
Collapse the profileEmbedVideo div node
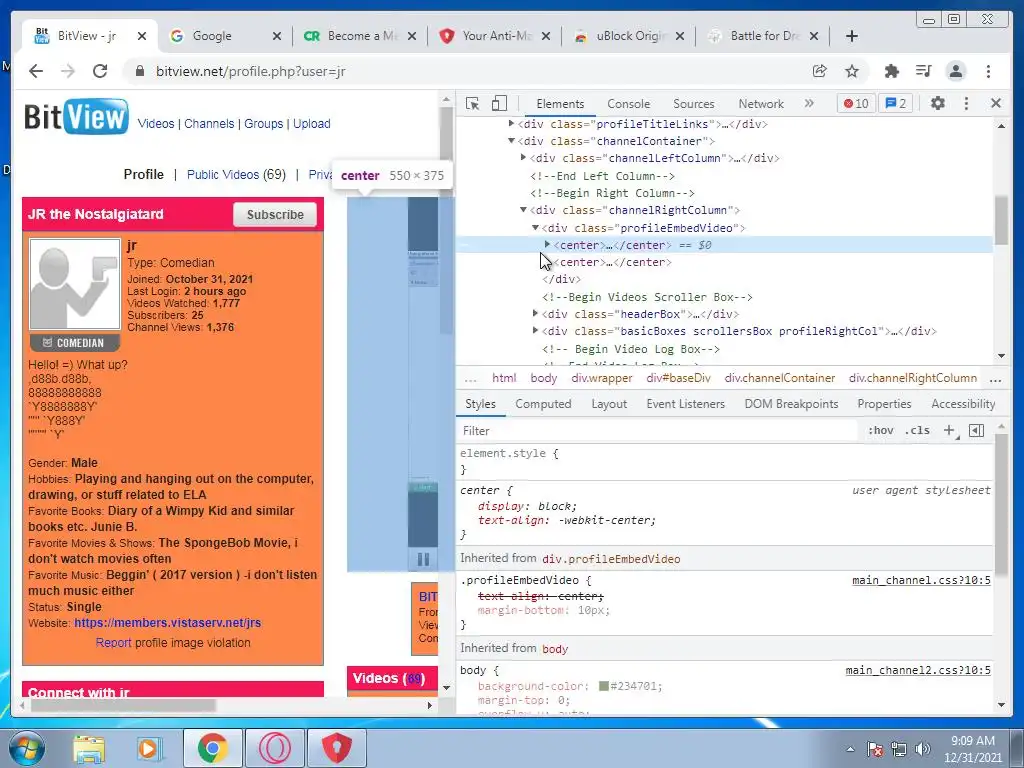pyautogui.click(x=535, y=227)
